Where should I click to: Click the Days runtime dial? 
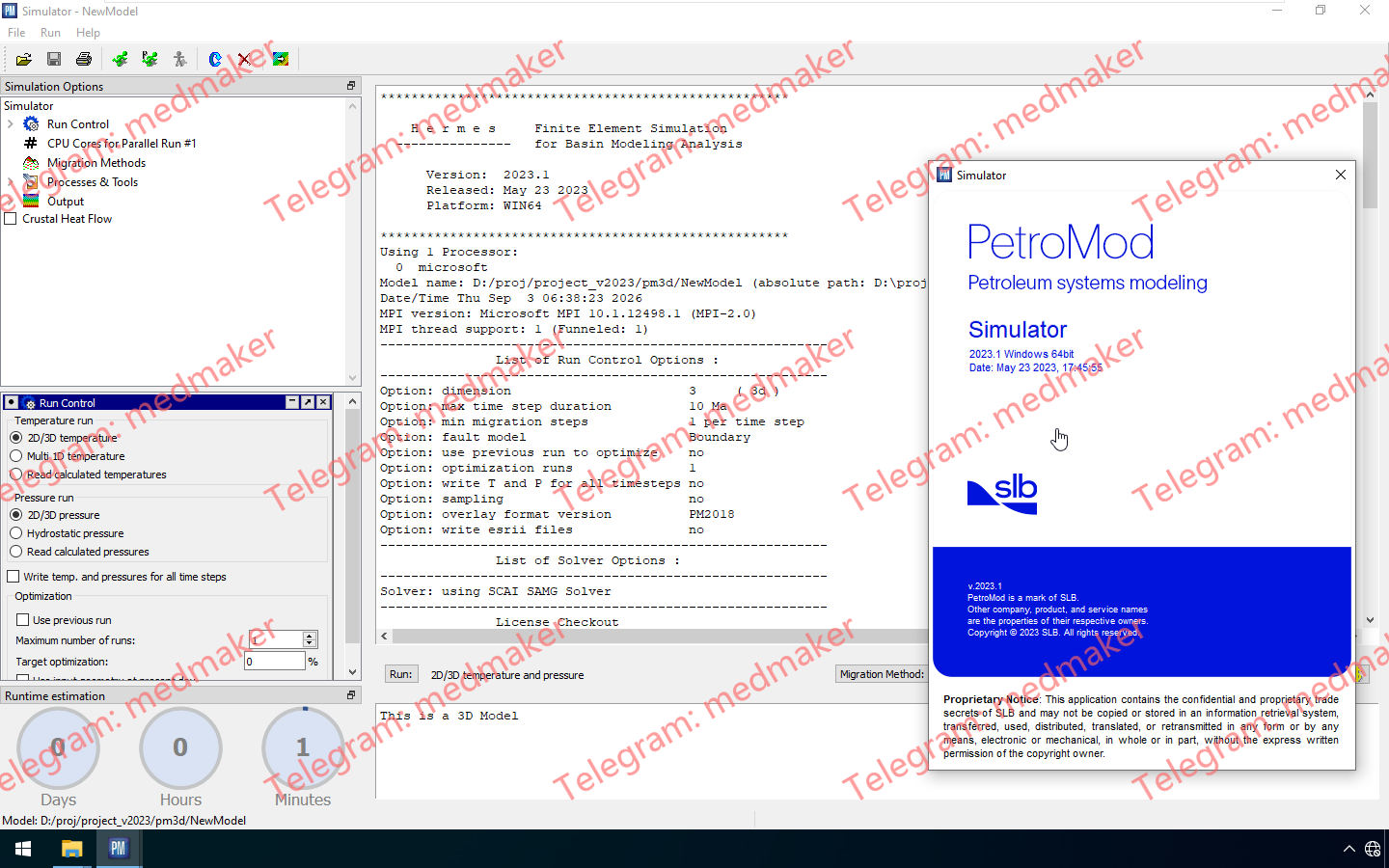pos(58,748)
